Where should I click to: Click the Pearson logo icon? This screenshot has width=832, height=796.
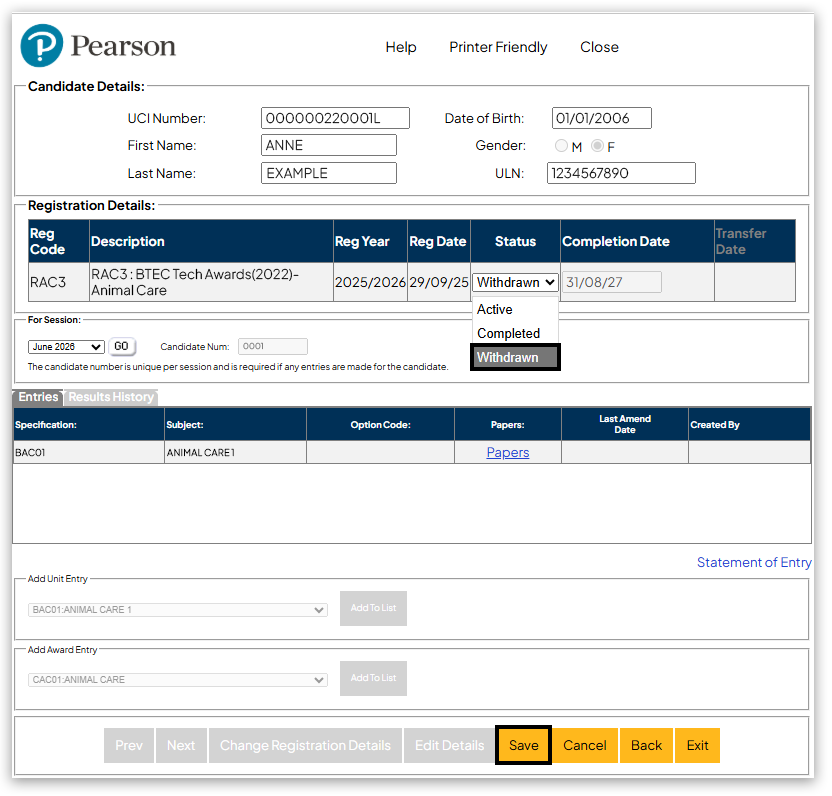pyautogui.click(x=42, y=47)
